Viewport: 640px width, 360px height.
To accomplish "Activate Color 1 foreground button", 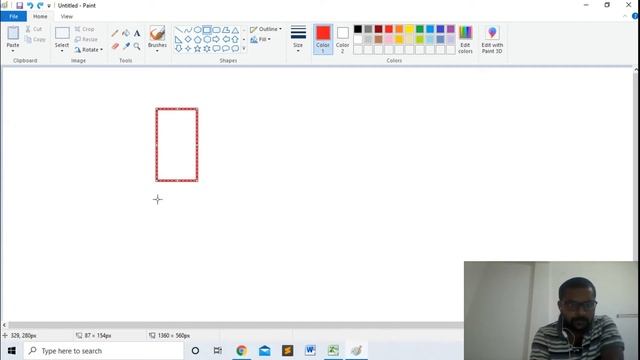I will 323,39.
